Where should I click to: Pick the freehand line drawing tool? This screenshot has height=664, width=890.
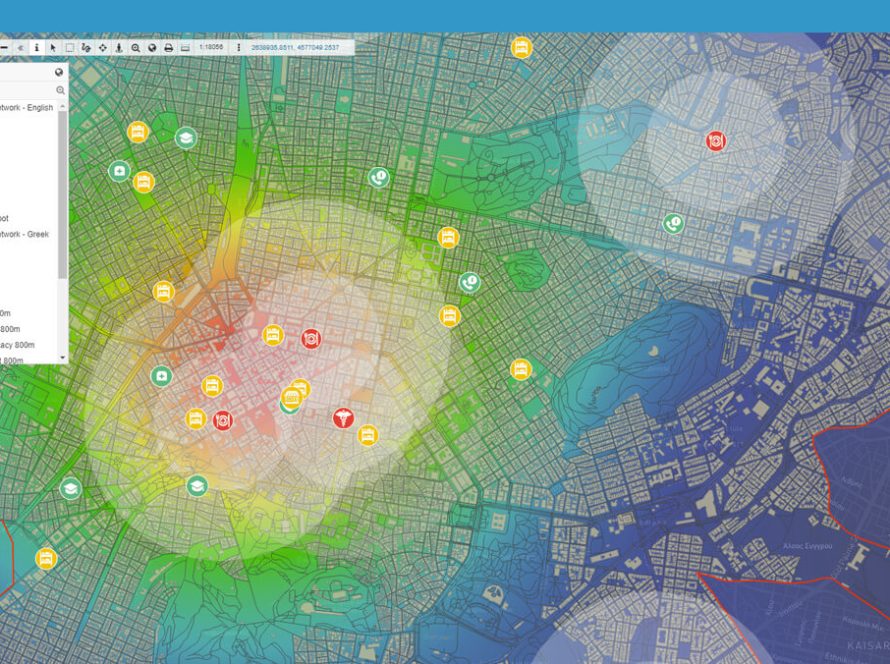86,48
